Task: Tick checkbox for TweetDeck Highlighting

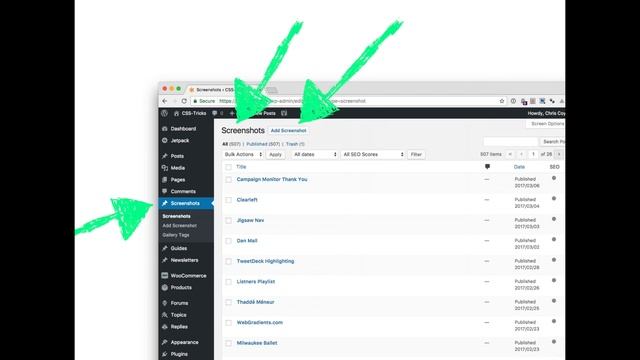Action: coord(229,261)
